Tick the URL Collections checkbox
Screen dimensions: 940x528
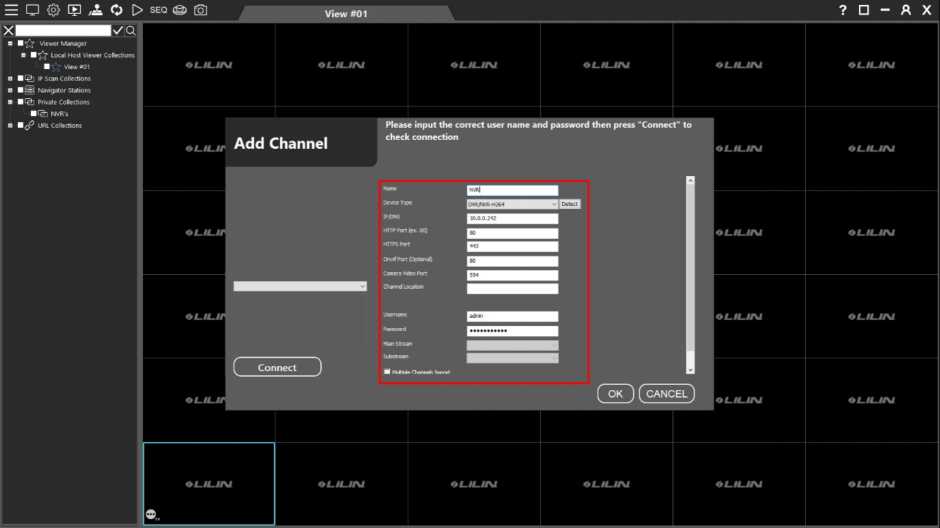20,126
